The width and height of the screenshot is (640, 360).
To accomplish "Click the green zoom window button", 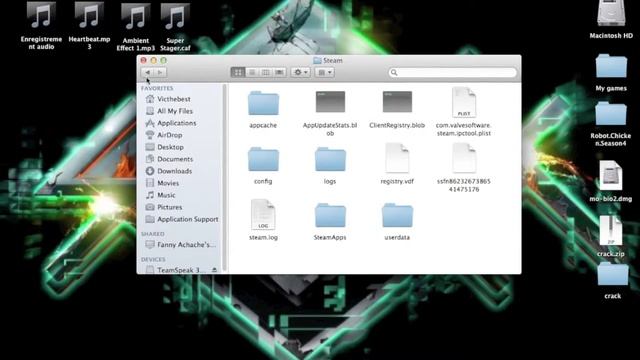I will 163,60.
